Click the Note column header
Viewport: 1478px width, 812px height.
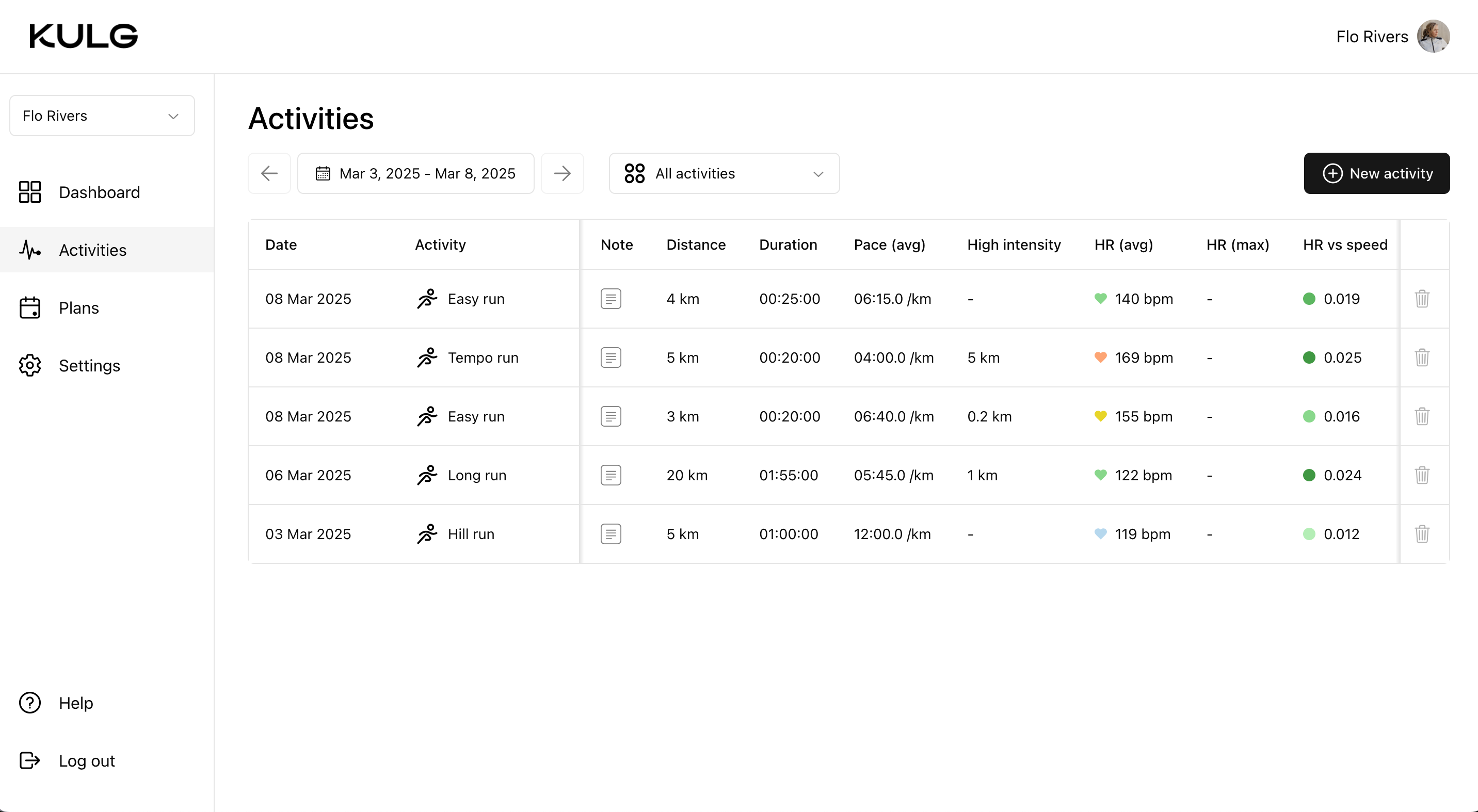click(616, 245)
